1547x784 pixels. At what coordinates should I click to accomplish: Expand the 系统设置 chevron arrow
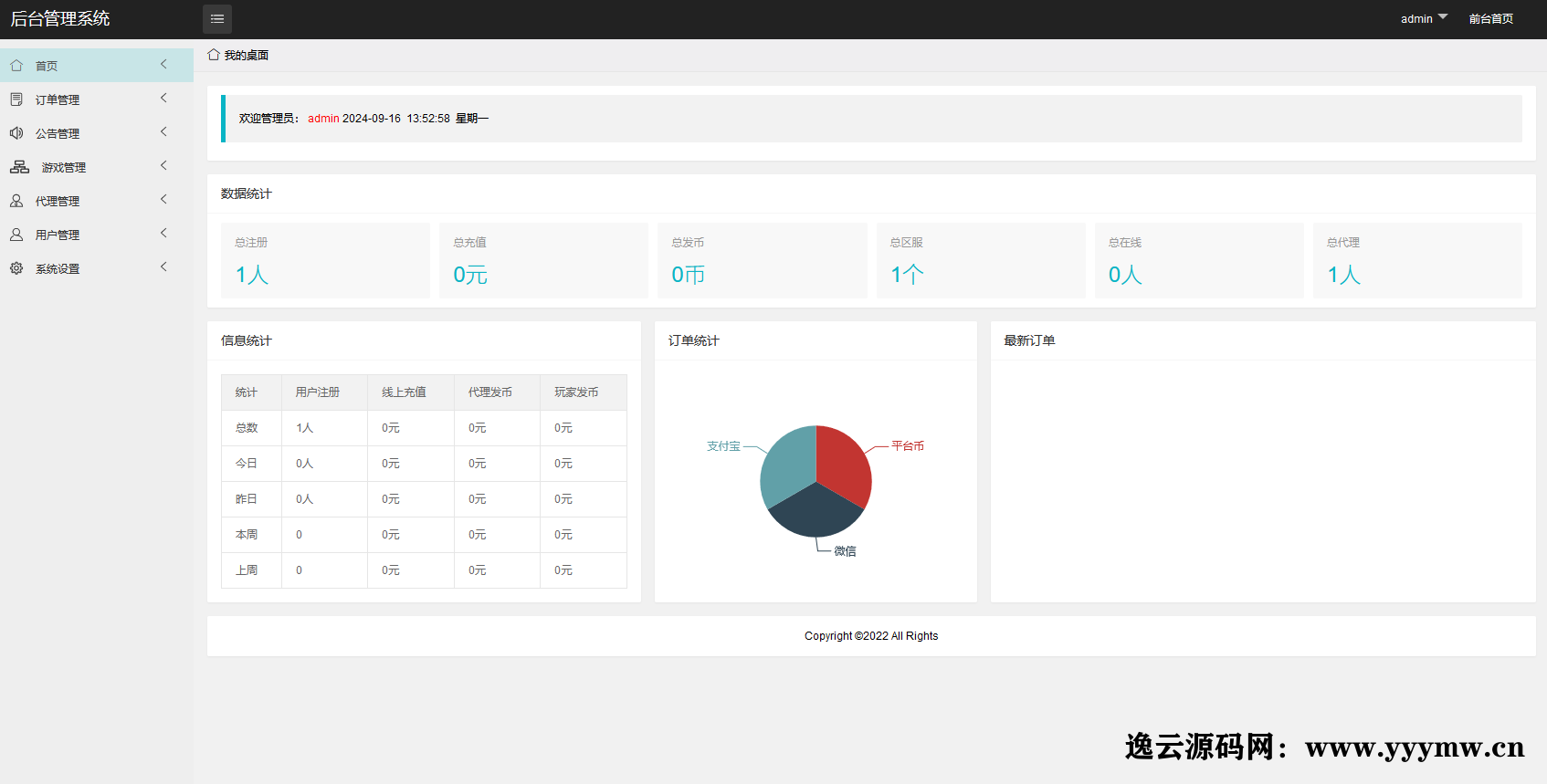pyautogui.click(x=164, y=267)
